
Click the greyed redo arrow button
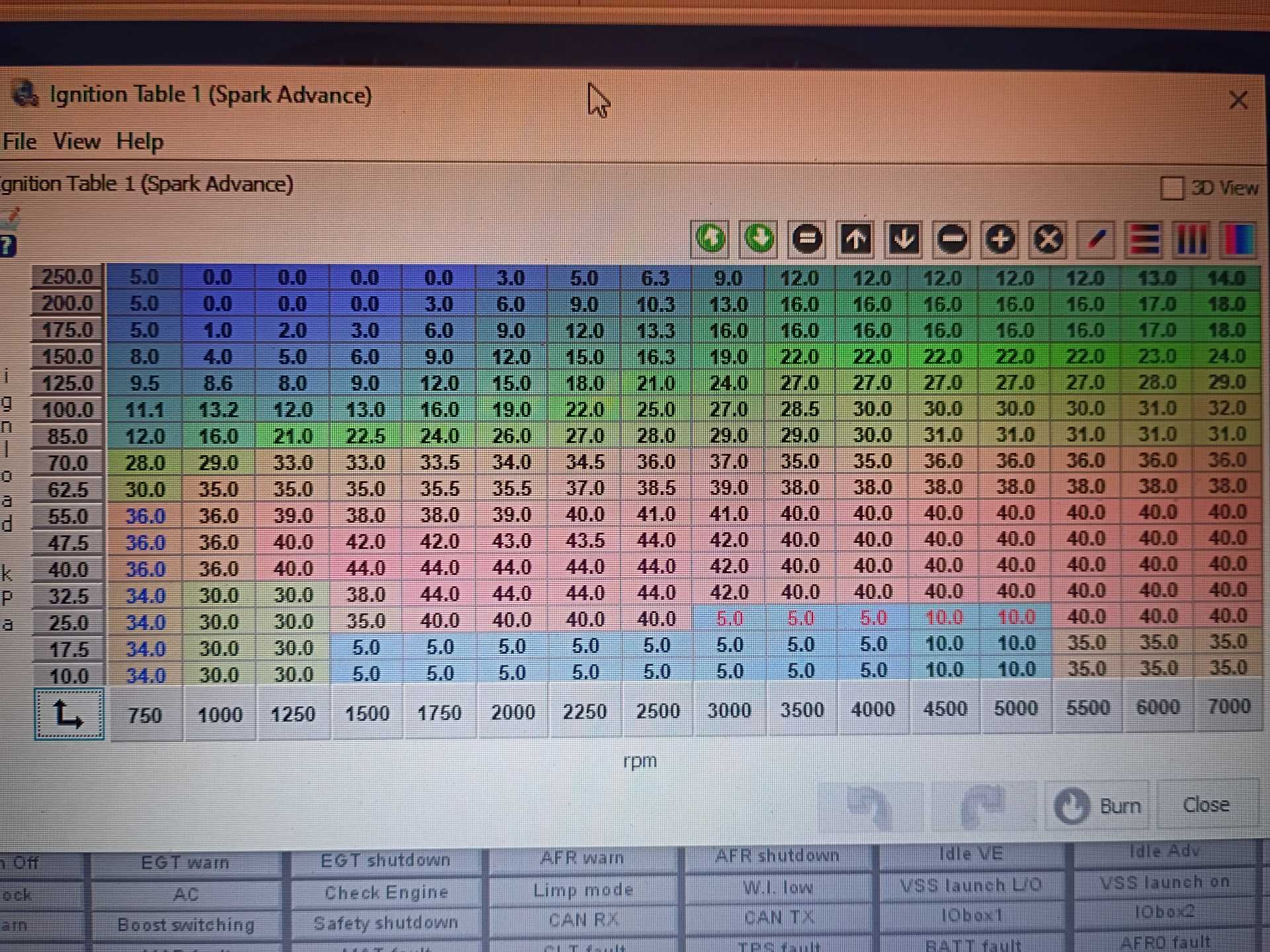click(x=982, y=806)
